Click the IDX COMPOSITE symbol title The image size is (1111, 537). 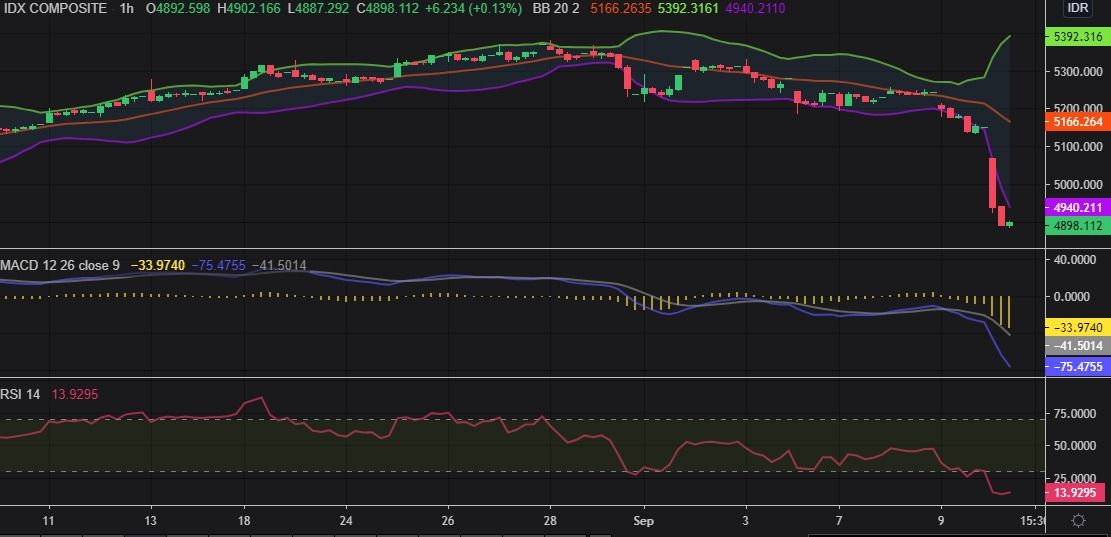[x=53, y=8]
